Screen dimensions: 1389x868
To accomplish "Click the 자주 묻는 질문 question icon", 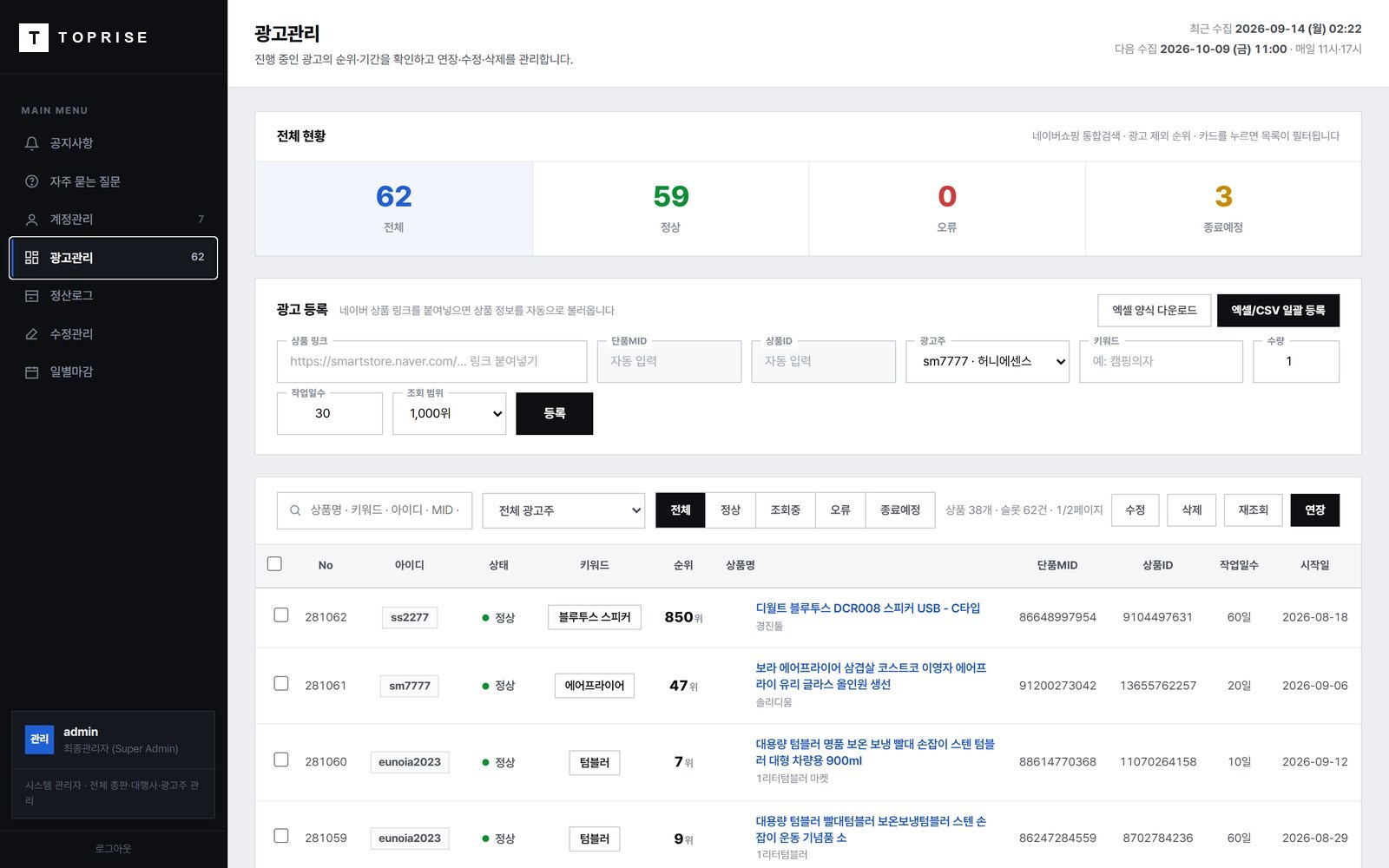I will click(32, 181).
